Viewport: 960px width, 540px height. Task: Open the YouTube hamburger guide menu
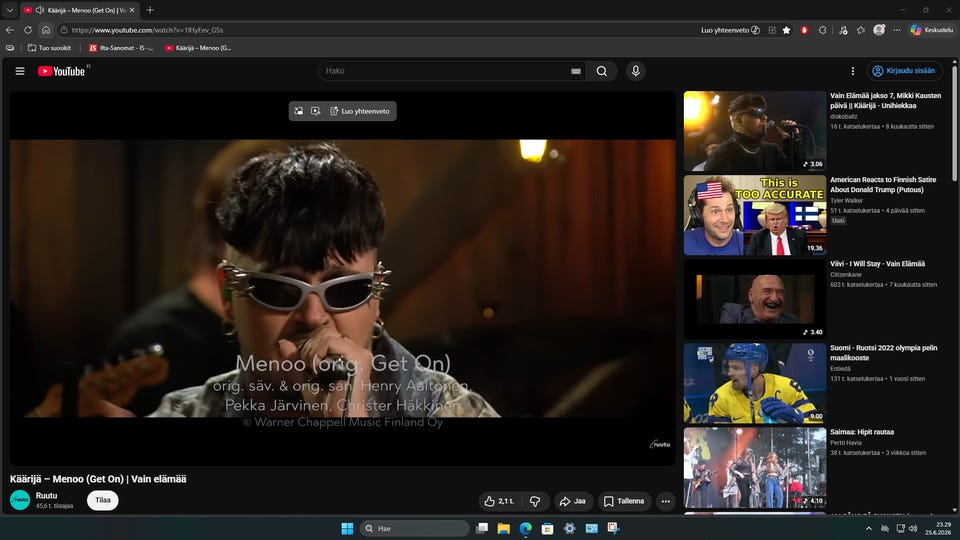(x=20, y=71)
